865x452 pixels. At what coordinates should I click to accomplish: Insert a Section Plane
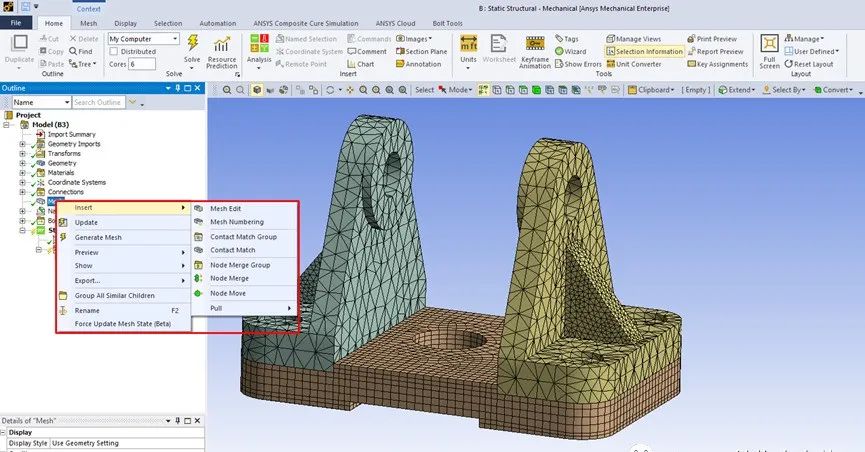point(421,51)
